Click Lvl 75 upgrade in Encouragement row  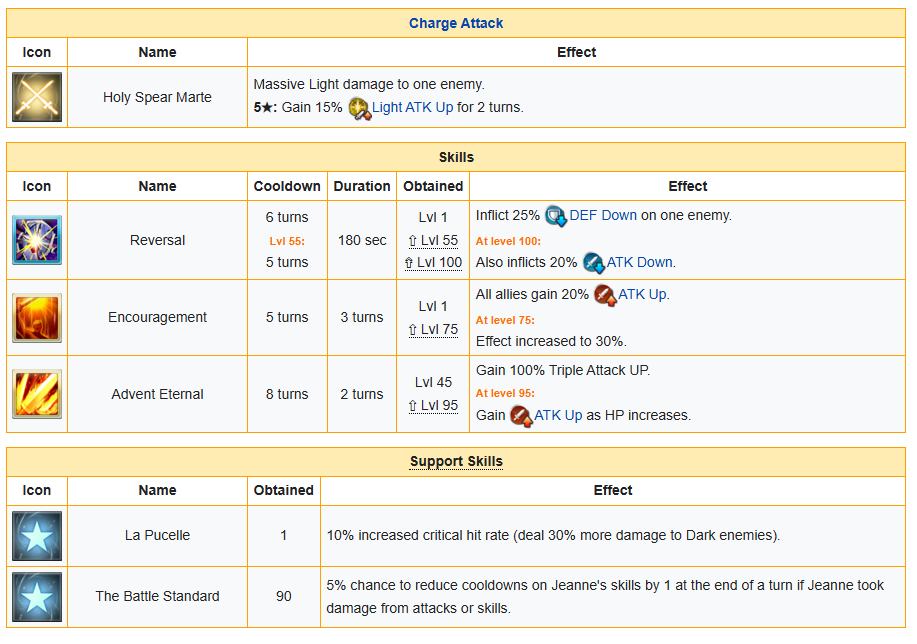point(433,329)
